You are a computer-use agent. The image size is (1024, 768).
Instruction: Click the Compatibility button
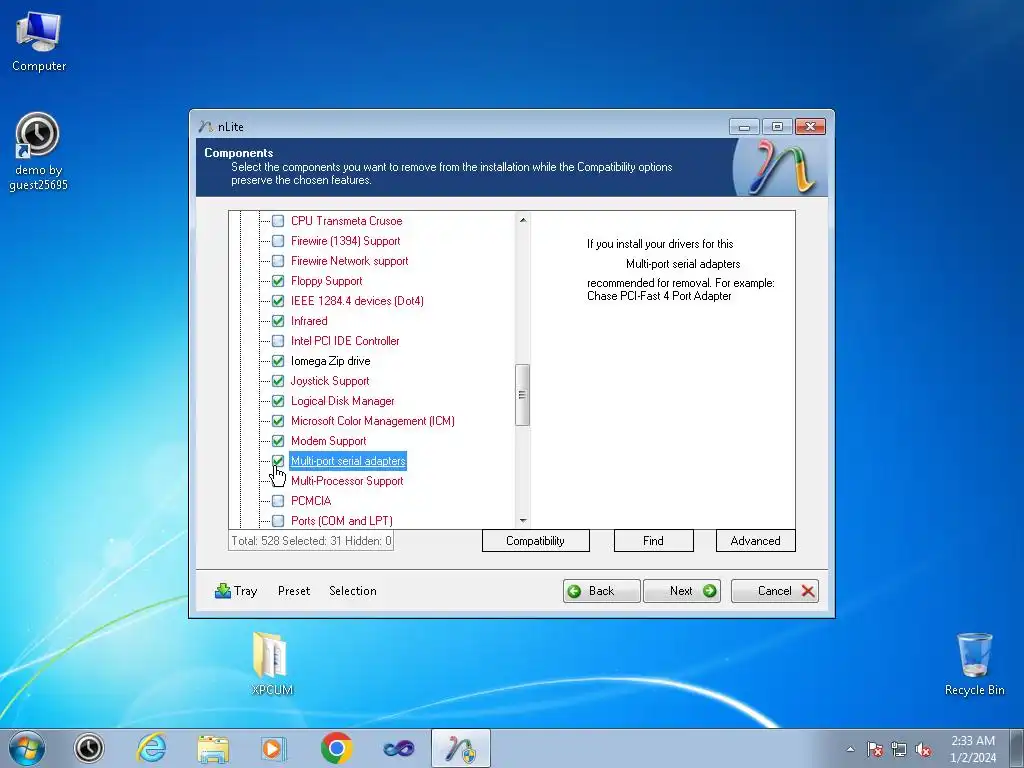(x=536, y=541)
